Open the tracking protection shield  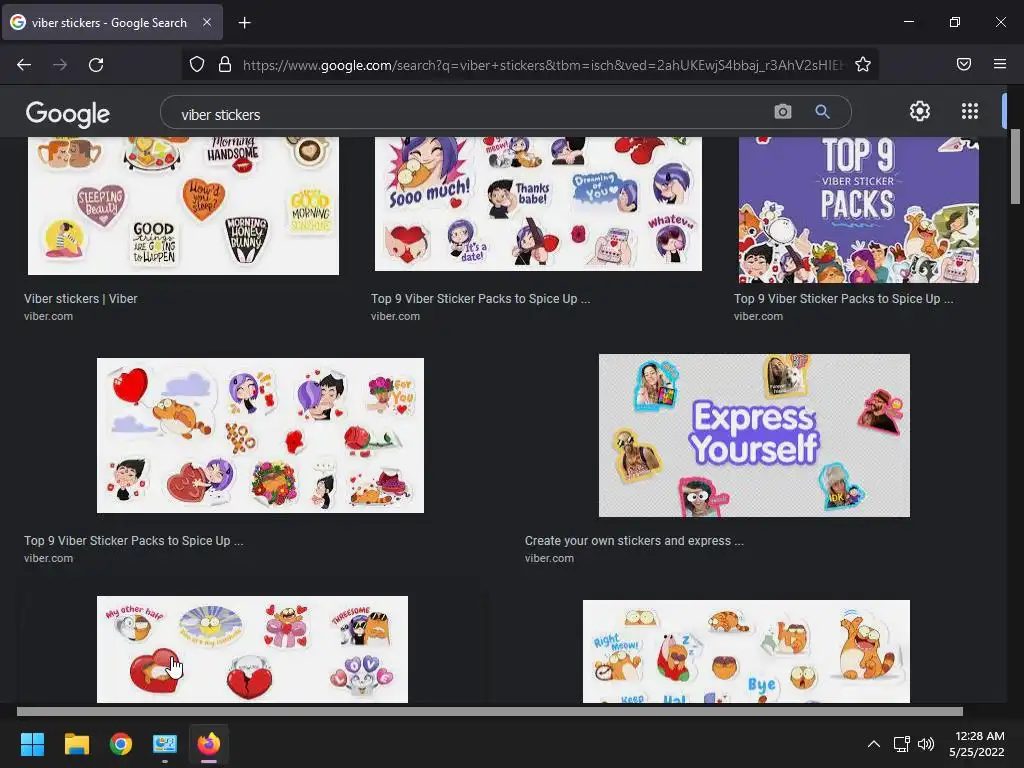pos(197,64)
